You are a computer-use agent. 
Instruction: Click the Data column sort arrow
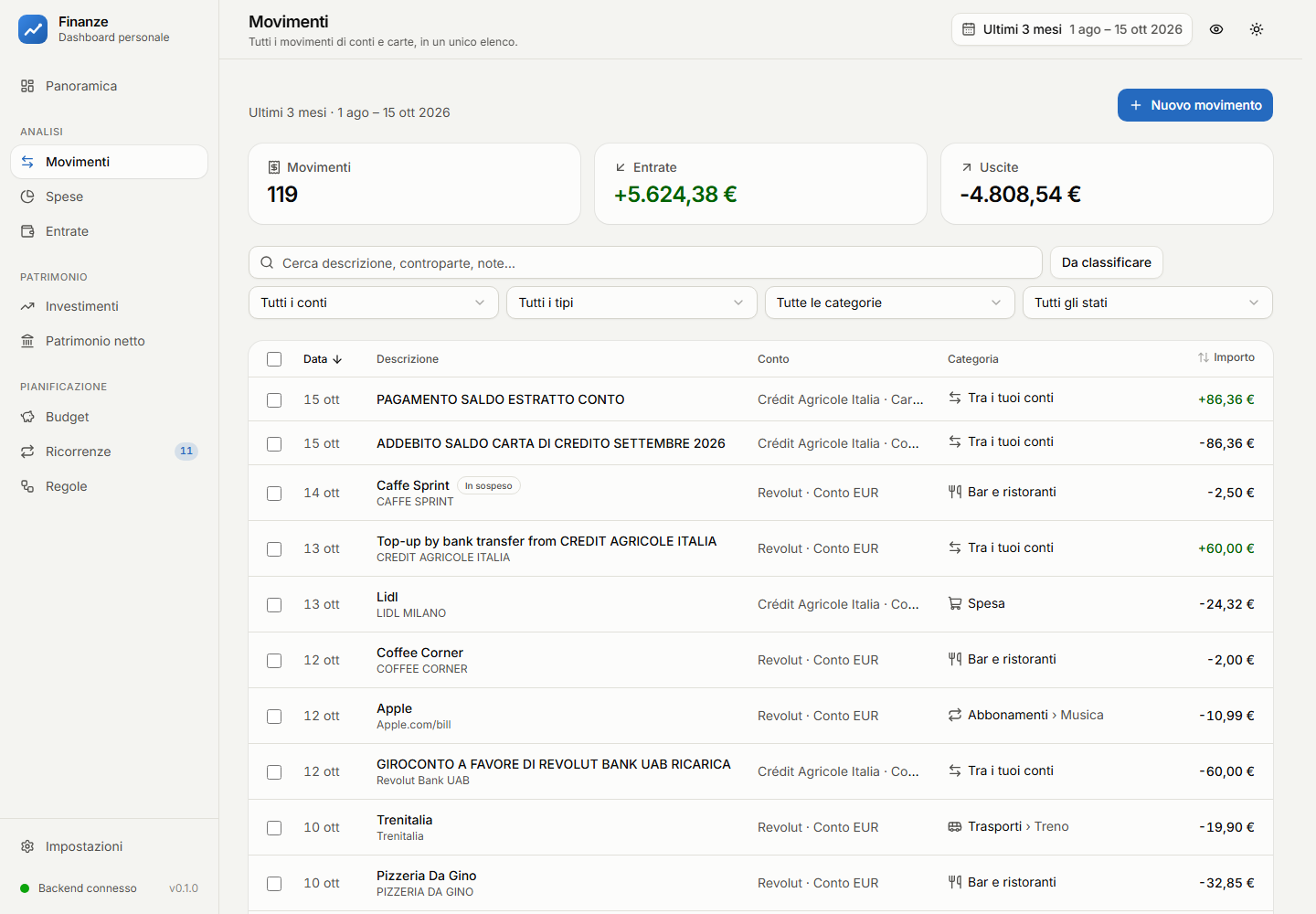(337, 359)
